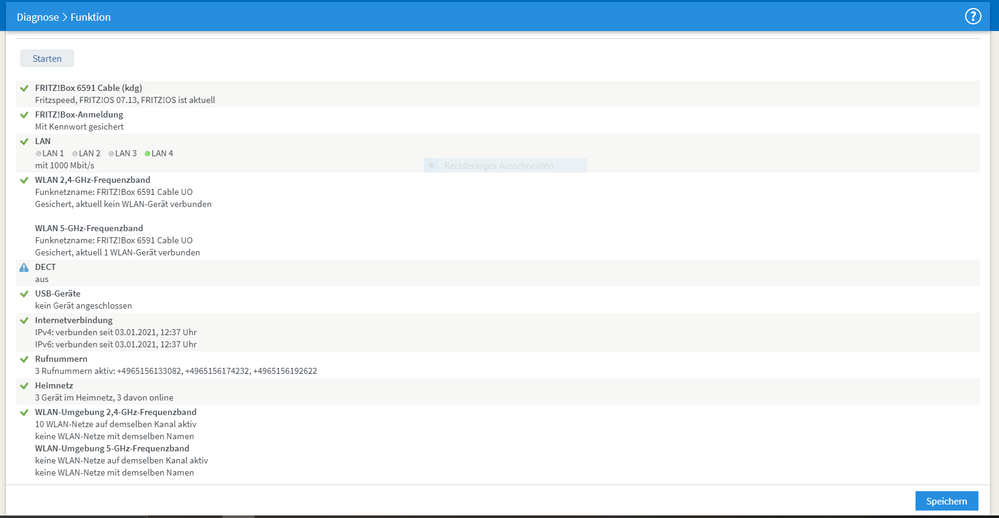Screen dimensions: 999x518
Task: Click Gesichert, aktuell 1 WLAN-Gerät verbunden
Action: pos(117,253)
